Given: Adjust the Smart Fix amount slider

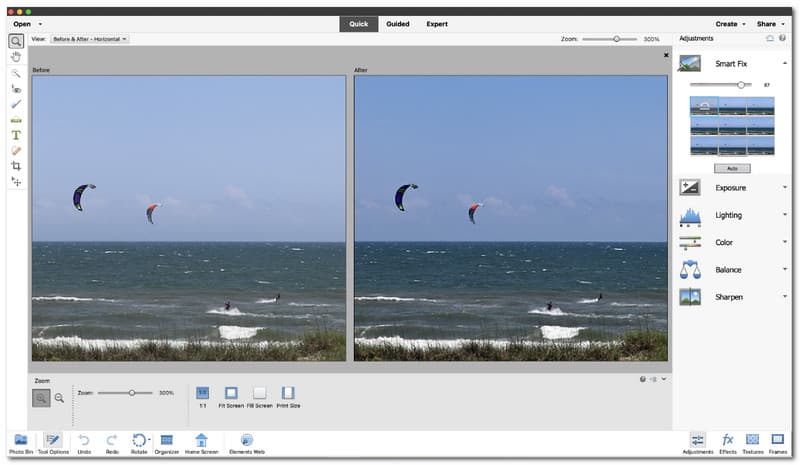Looking at the screenshot, I should click(x=741, y=85).
